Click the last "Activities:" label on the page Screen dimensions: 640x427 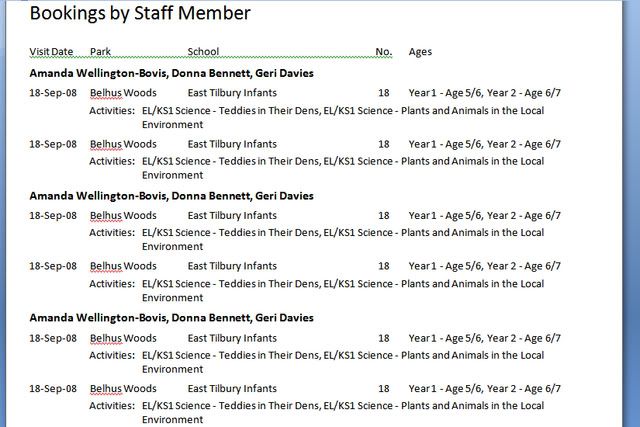[112, 406]
